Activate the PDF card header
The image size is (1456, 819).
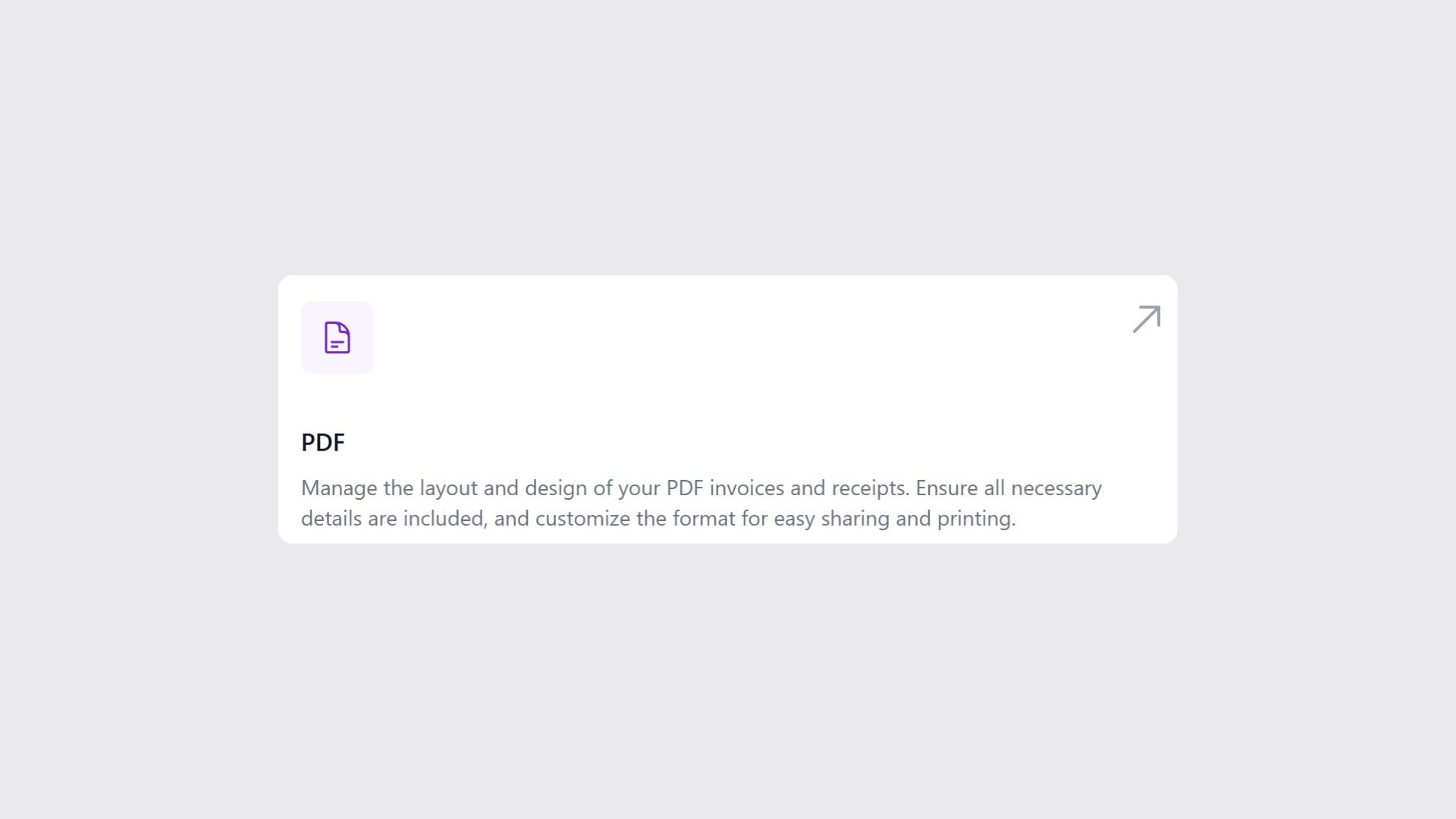point(322,442)
